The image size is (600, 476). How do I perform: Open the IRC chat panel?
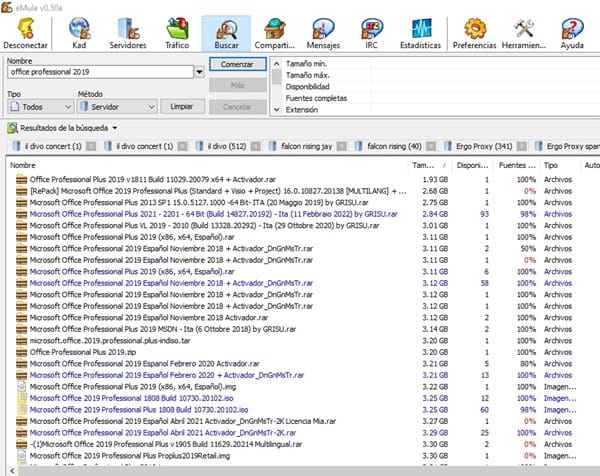[x=371, y=33]
